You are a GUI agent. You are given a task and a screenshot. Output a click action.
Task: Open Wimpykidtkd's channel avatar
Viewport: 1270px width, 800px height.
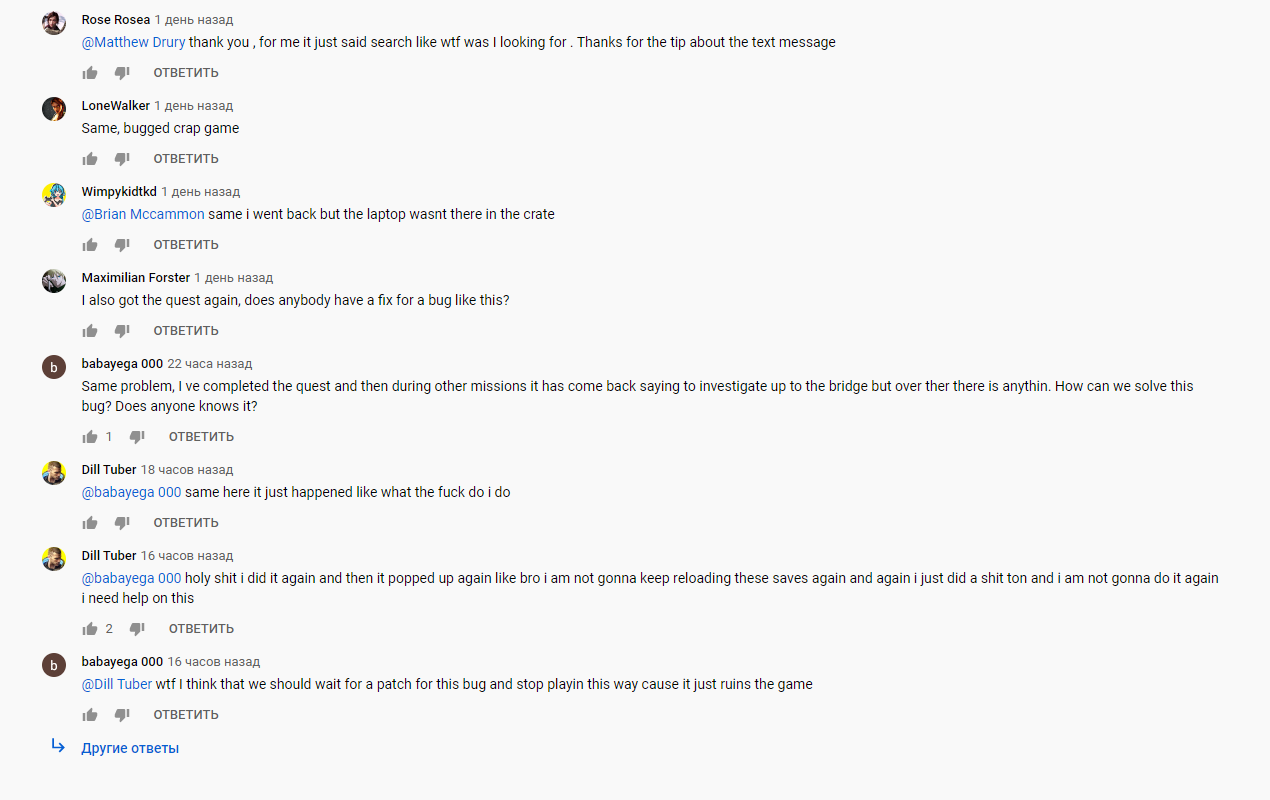[54, 195]
